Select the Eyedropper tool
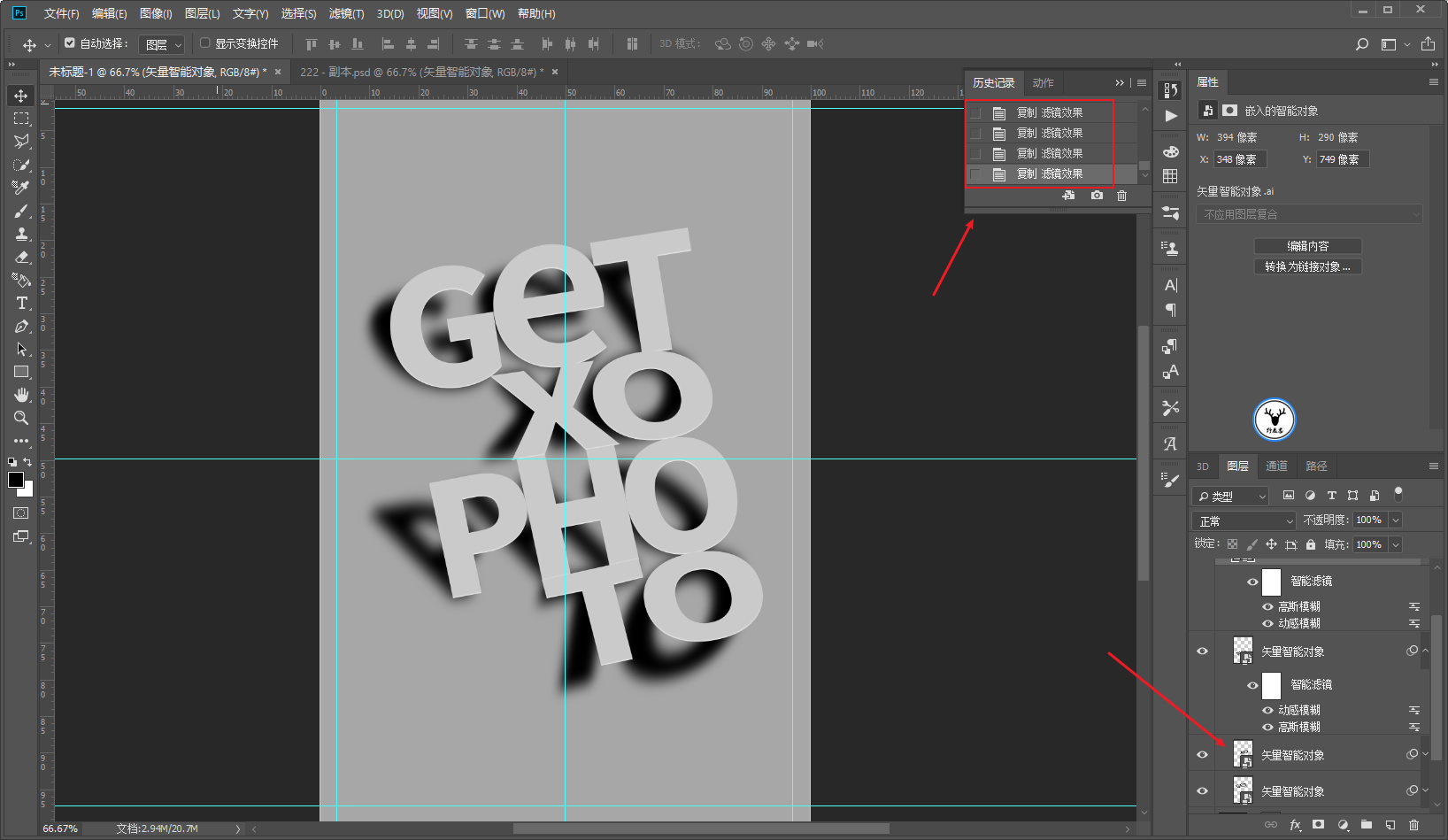 tap(21, 188)
